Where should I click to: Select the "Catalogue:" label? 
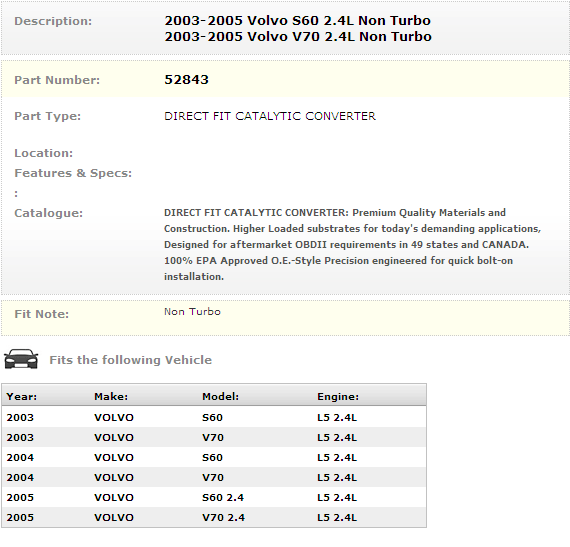pos(49,213)
